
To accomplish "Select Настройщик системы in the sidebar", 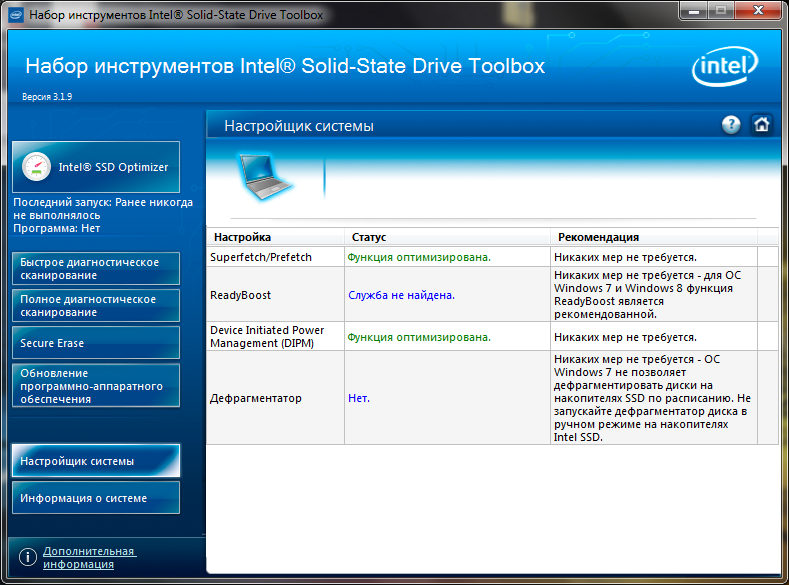I will 96,461.
